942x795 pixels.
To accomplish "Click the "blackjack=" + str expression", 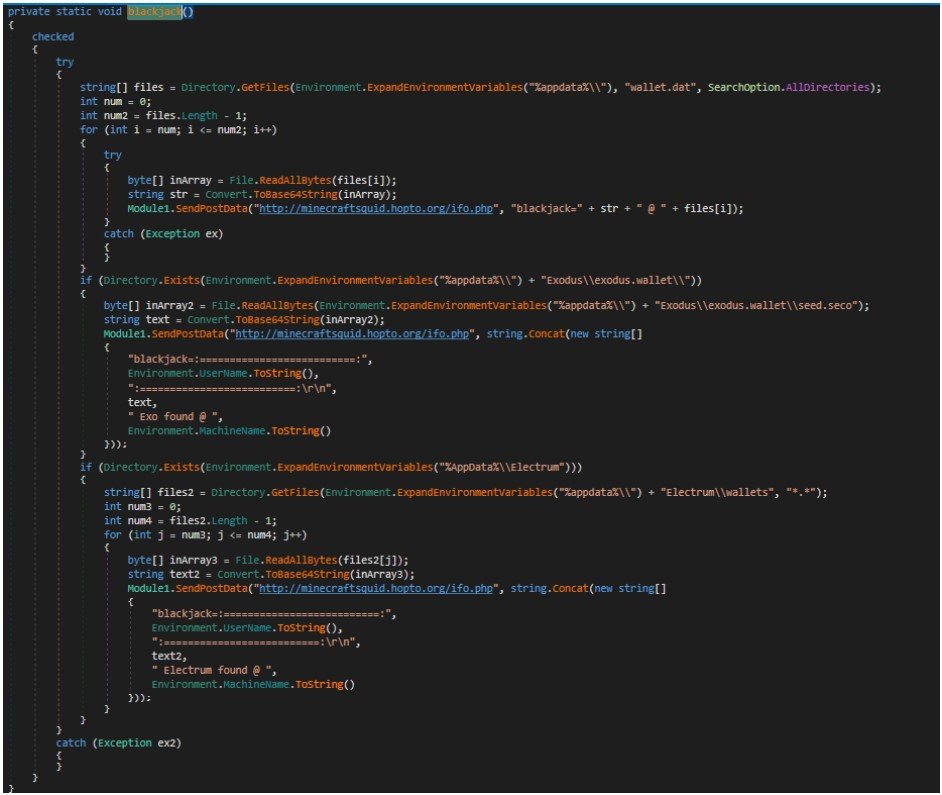I will (x=565, y=209).
